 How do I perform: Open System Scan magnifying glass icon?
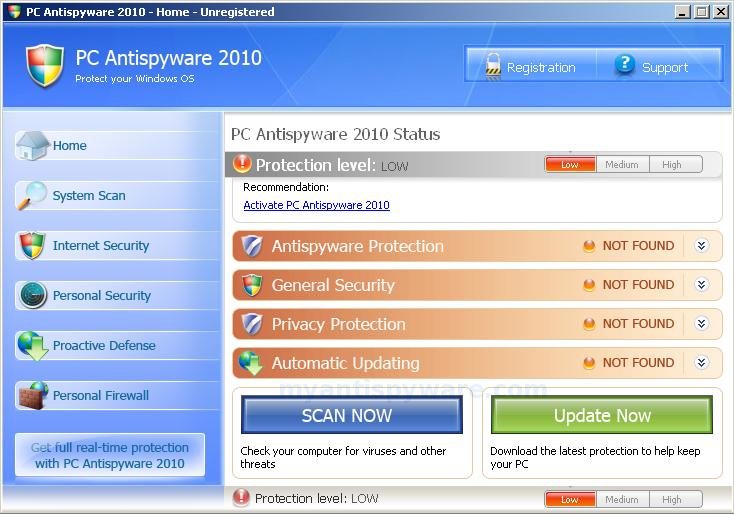tap(32, 195)
